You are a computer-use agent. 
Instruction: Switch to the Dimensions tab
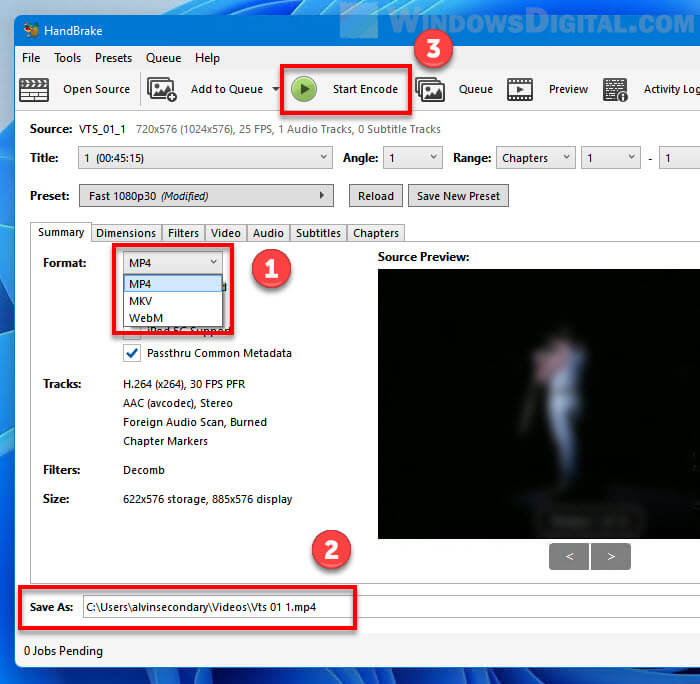coord(126,233)
